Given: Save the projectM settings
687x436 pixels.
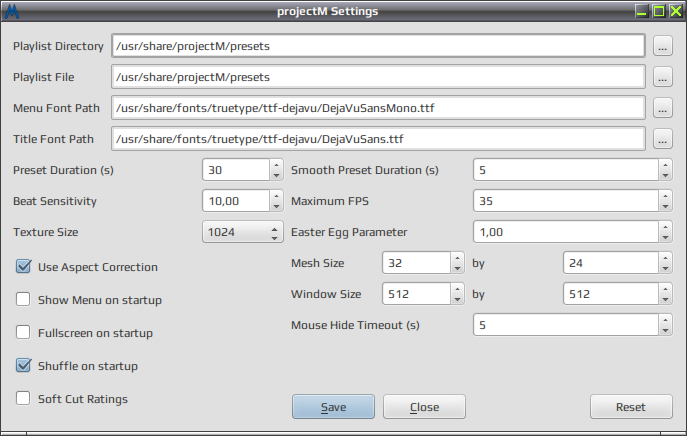Looking at the screenshot, I should 333,407.
